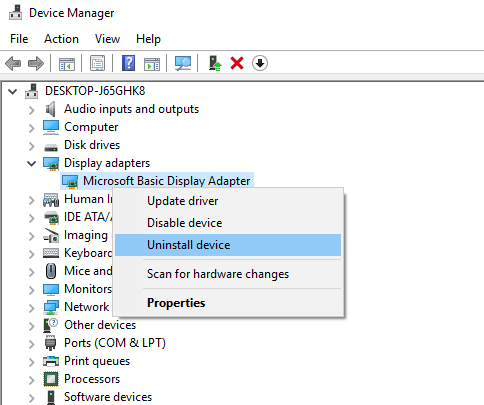Click the Computer monitor icon
This screenshot has width=484, height=405.
click(51, 127)
